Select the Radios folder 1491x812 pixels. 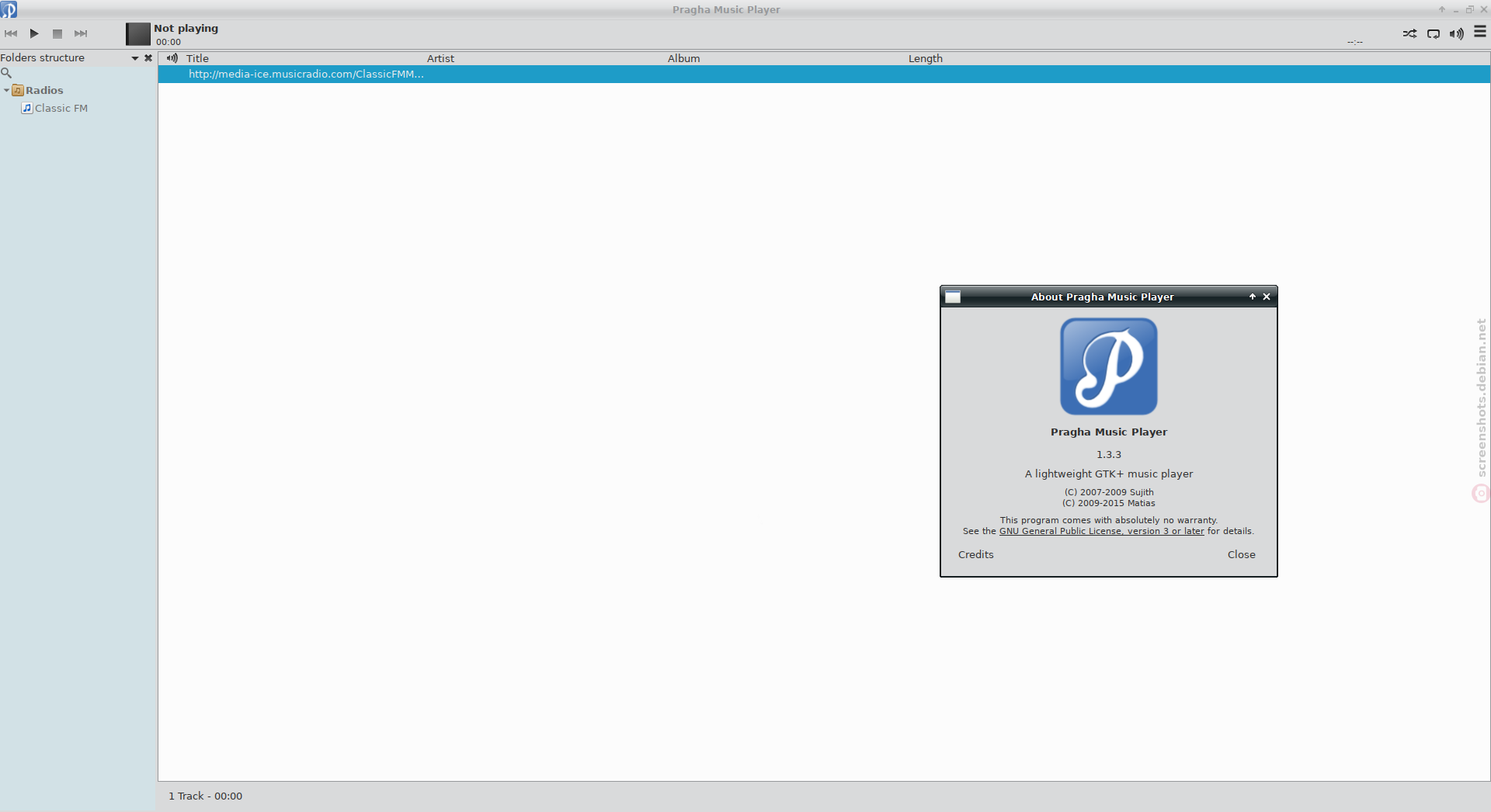44,91
